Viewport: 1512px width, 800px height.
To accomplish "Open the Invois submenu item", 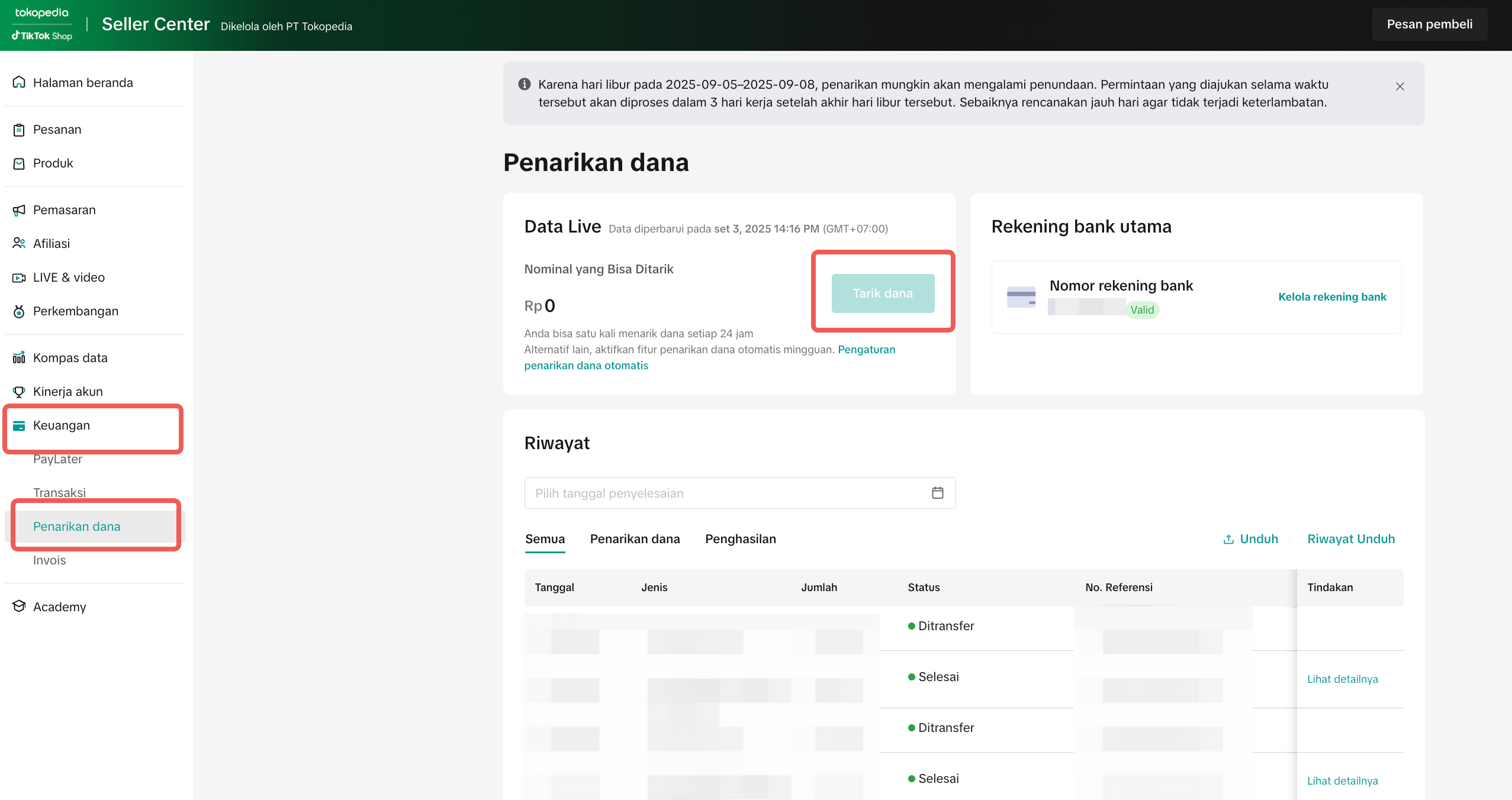I will click(x=50, y=560).
